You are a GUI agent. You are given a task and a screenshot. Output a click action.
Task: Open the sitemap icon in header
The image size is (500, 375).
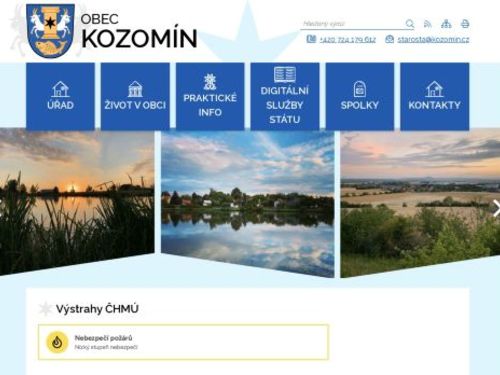pyautogui.click(x=446, y=24)
